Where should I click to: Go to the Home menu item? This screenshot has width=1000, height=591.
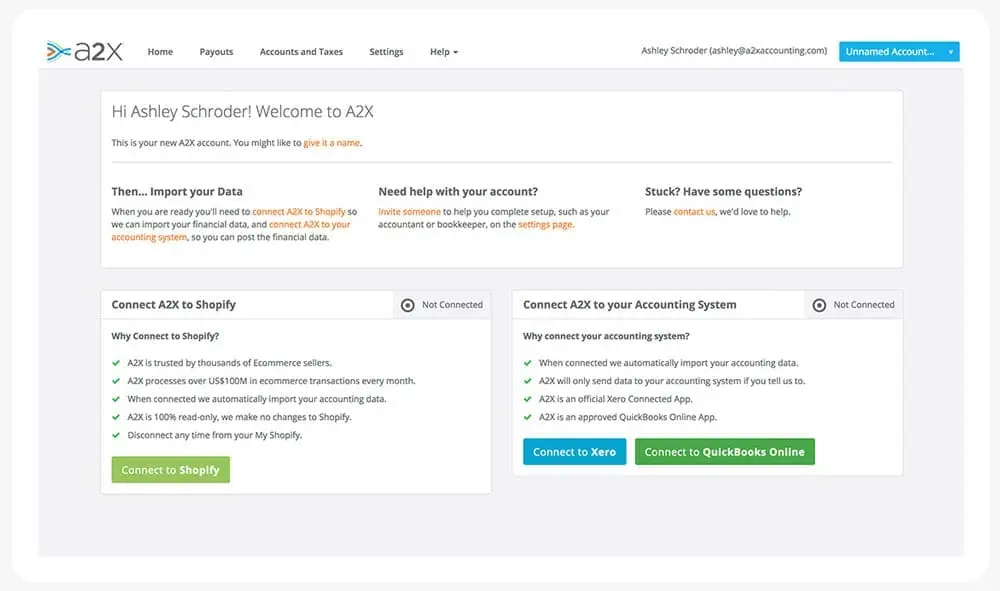coord(160,52)
